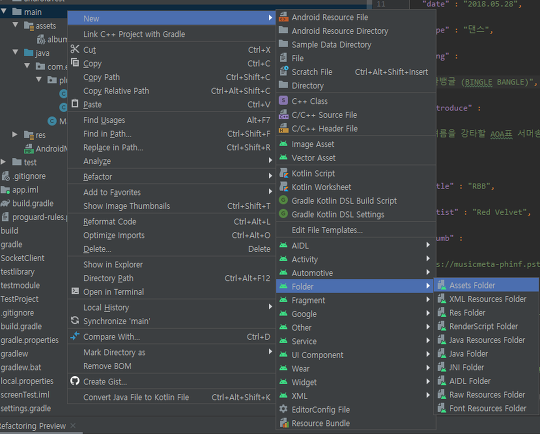Click the Resource Bundle icon
The height and width of the screenshot is (434, 540).
[283, 423]
